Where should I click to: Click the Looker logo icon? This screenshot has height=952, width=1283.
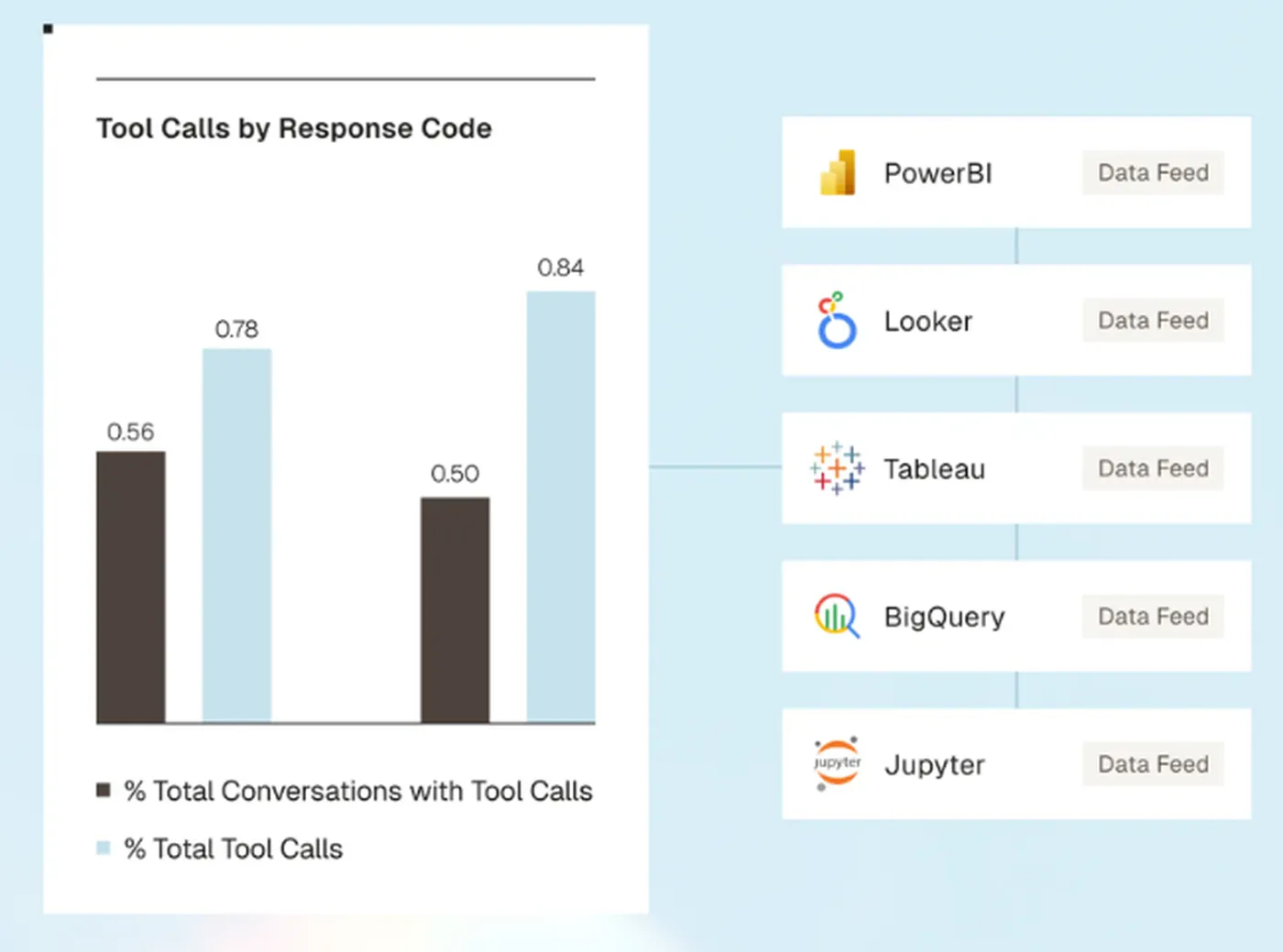pyautogui.click(x=837, y=321)
